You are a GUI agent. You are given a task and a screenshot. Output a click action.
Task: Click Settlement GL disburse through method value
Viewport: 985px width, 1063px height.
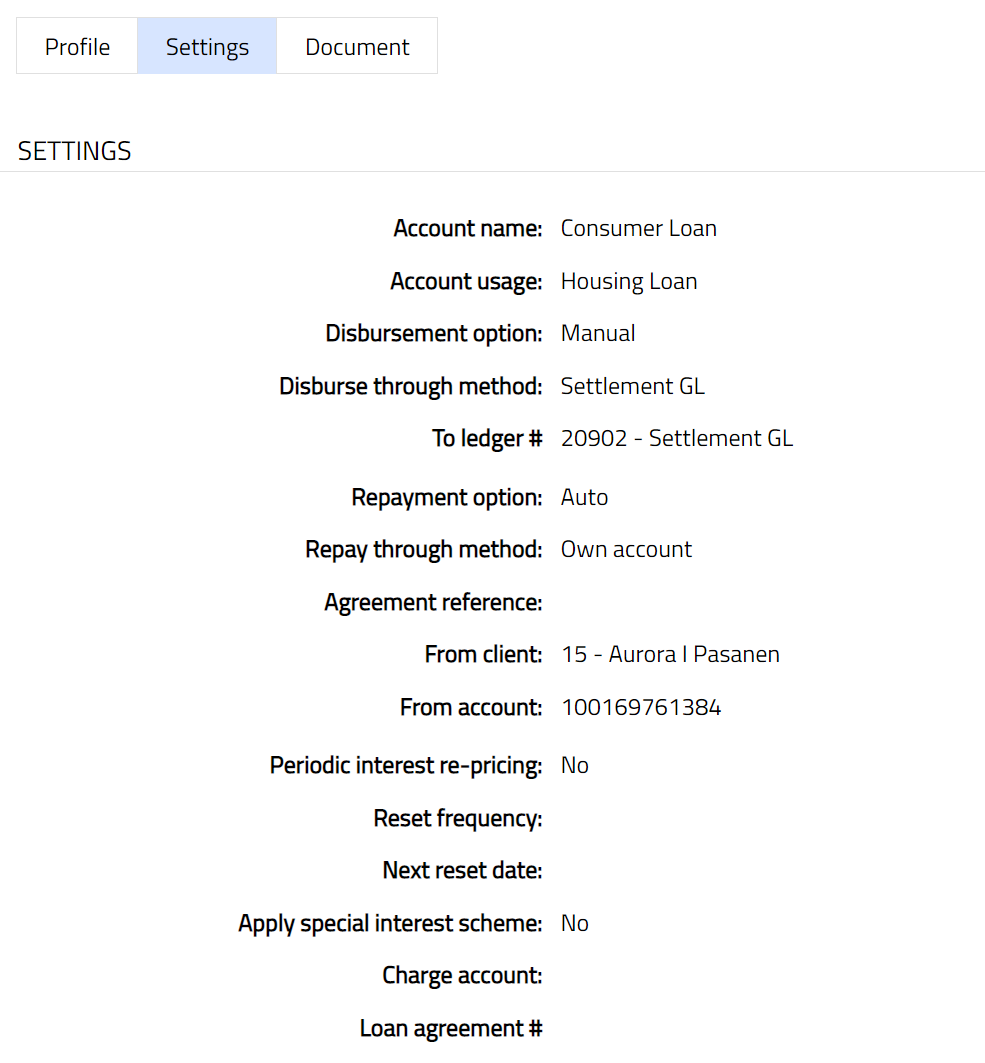click(x=632, y=386)
